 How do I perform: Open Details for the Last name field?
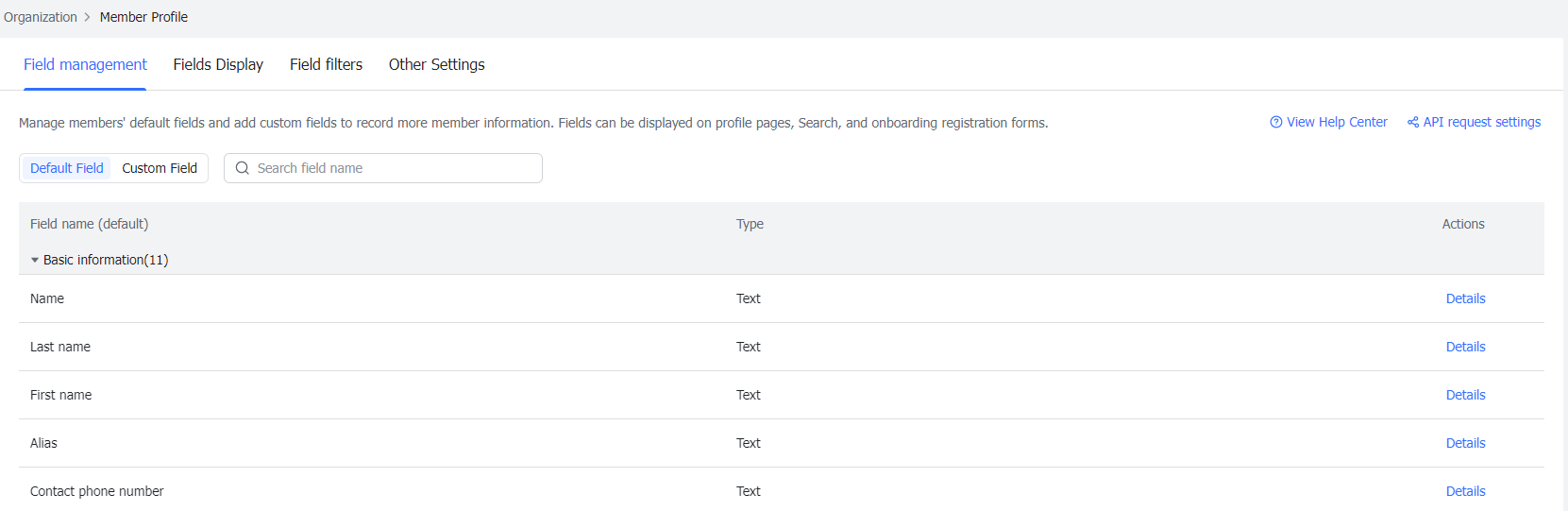pos(1465,347)
